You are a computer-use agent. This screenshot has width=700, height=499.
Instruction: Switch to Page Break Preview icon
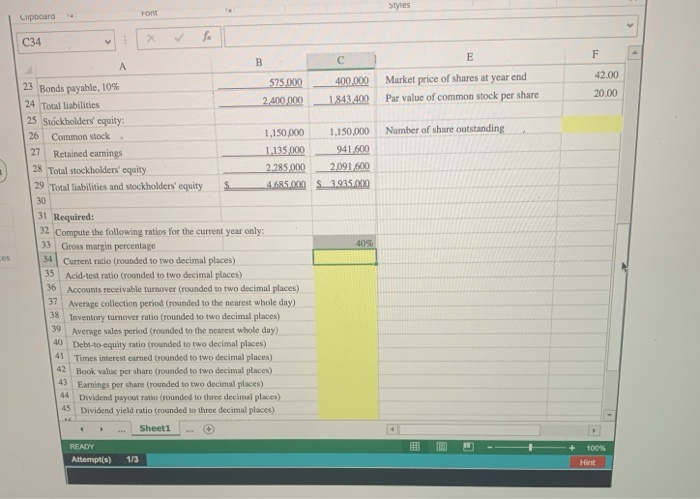click(468, 446)
